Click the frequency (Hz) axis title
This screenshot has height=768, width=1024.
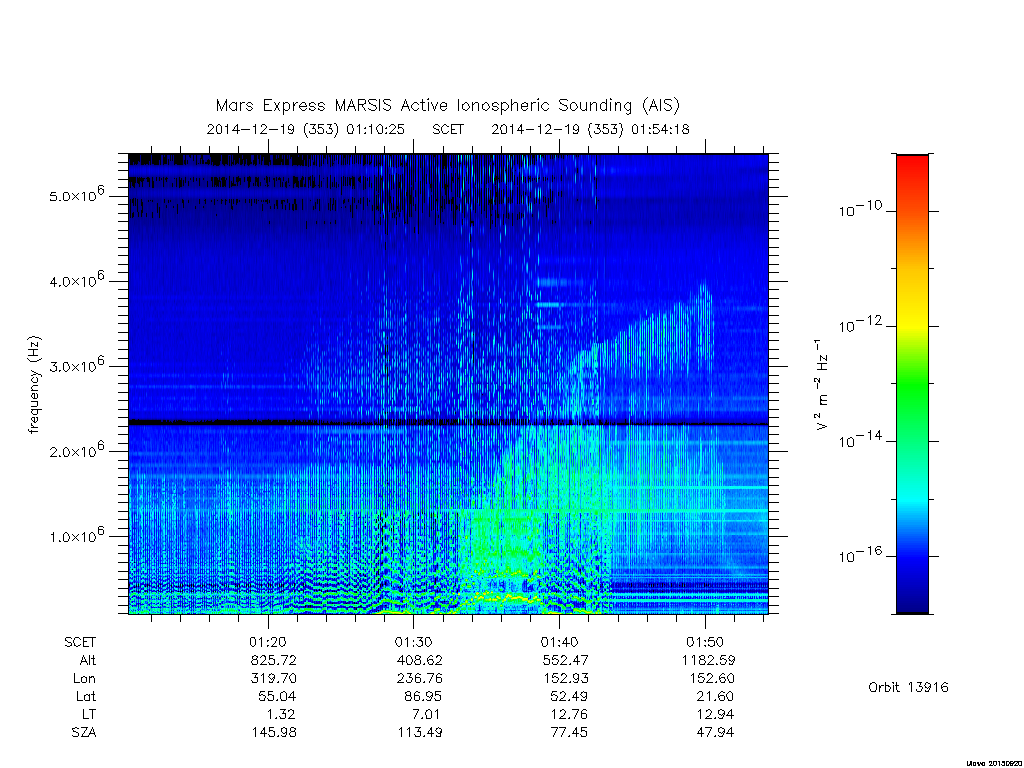35,385
